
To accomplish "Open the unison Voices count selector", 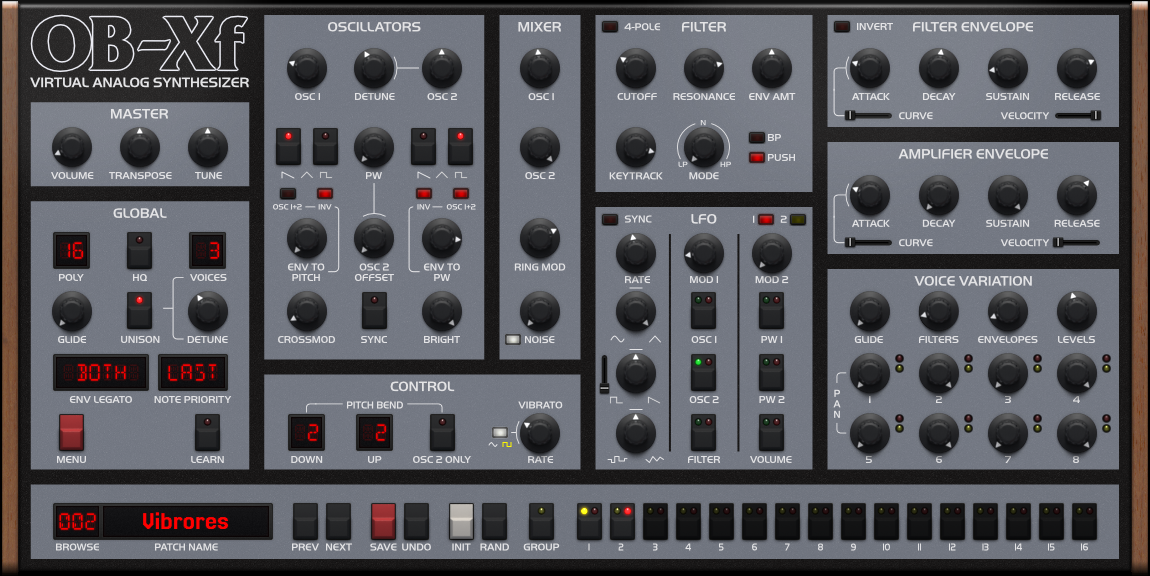I will [x=208, y=251].
